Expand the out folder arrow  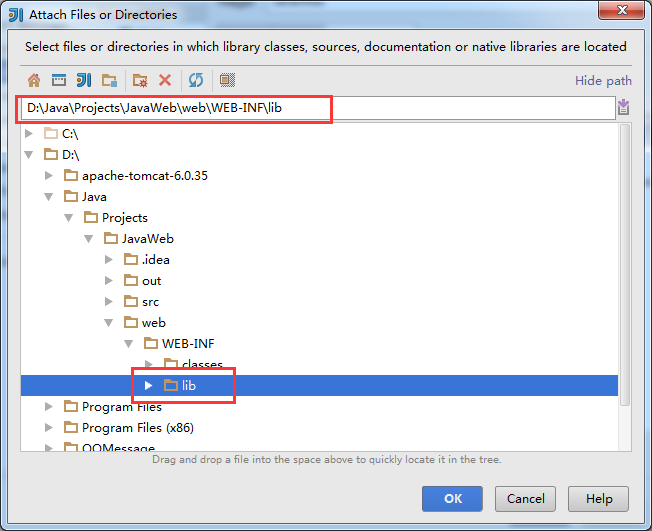click(x=109, y=281)
